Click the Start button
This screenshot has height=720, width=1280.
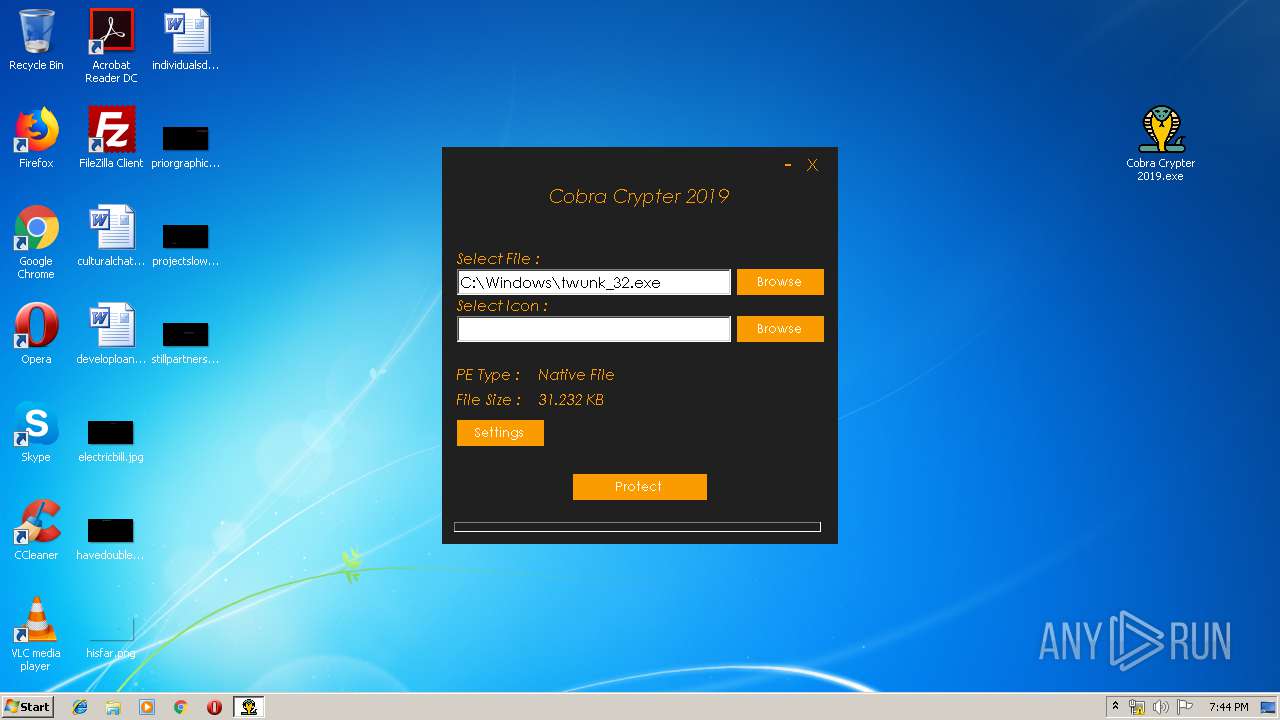click(27, 707)
